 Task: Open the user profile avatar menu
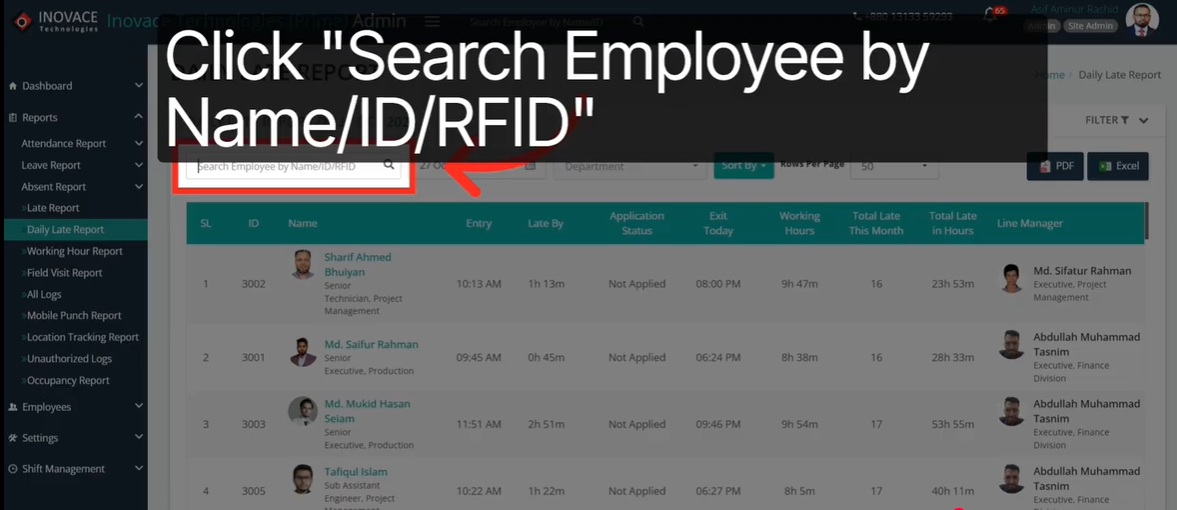tap(1142, 20)
